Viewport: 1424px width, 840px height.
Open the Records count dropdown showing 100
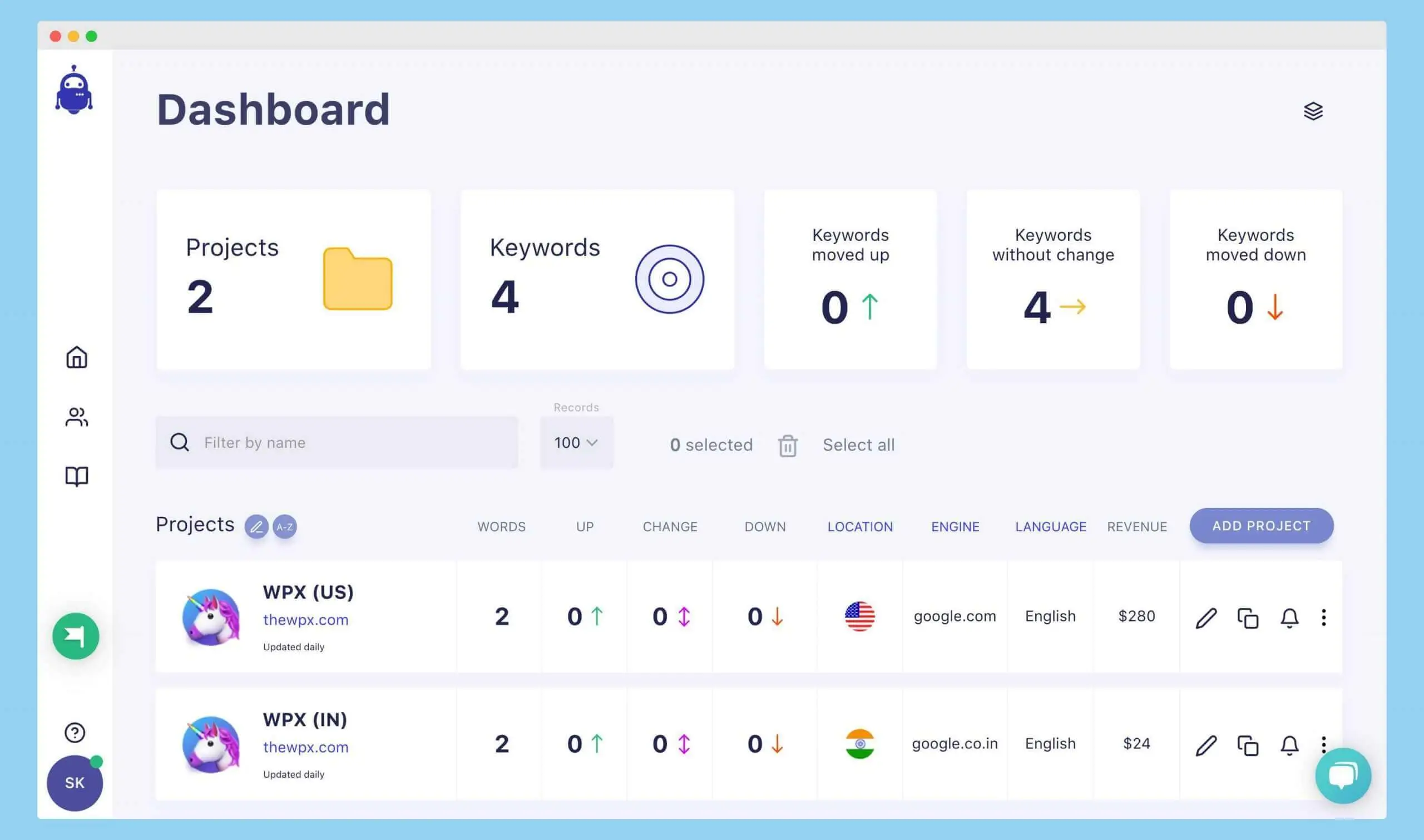pos(576,443)
